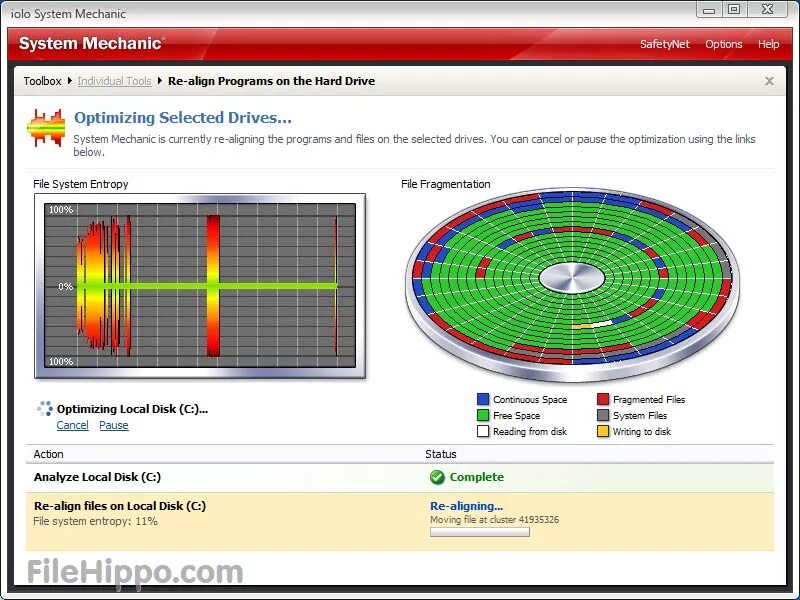The image size is (800, 600).
Task: Click the optimizing waveform icon
Action: pos(46,128)
